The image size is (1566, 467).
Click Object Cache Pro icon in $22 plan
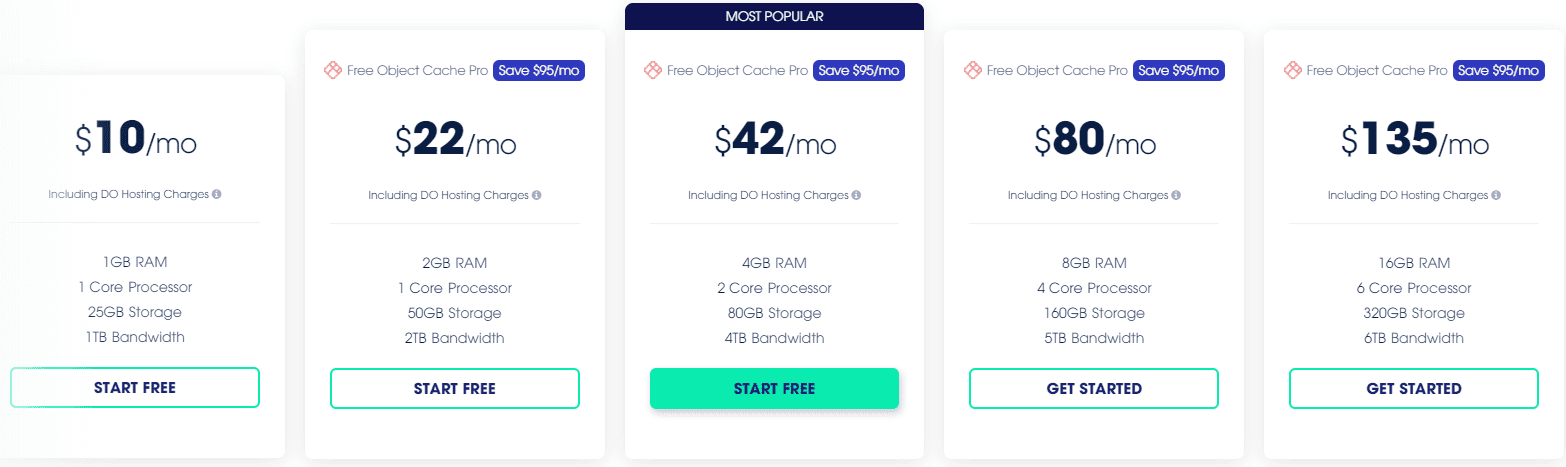click(333, 70)
